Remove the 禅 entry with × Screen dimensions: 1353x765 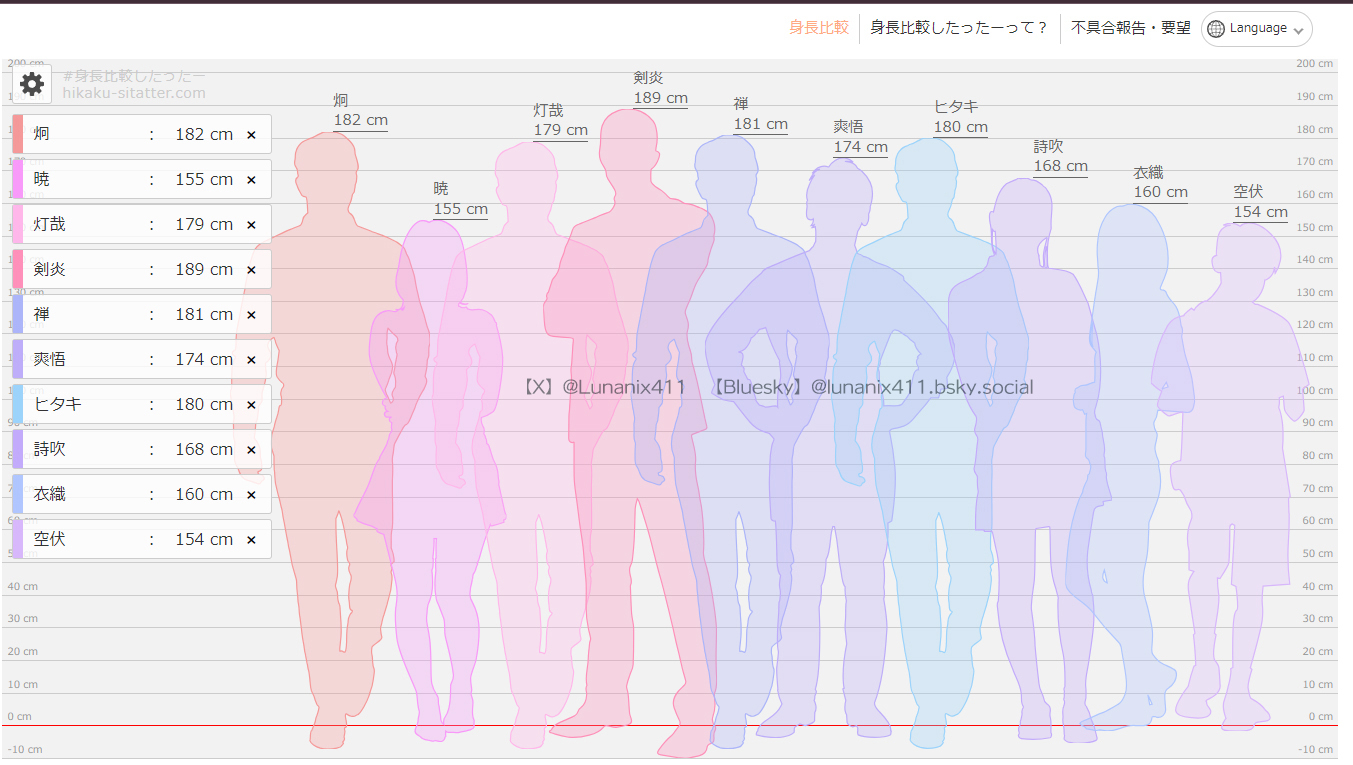click(251, 314)
